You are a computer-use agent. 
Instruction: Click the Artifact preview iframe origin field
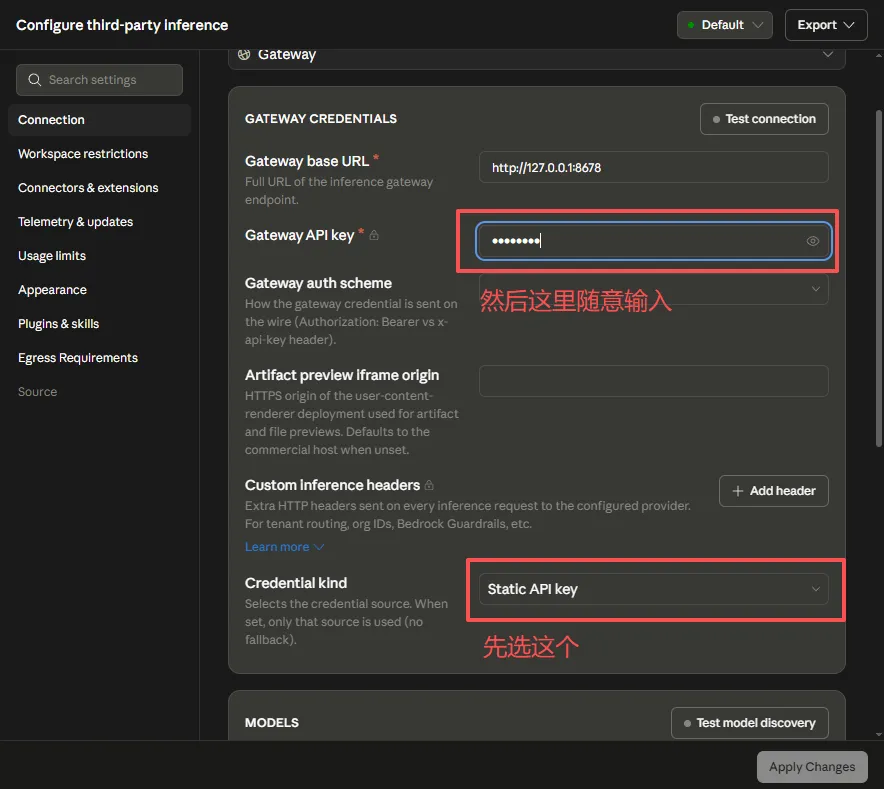[653, 381]
